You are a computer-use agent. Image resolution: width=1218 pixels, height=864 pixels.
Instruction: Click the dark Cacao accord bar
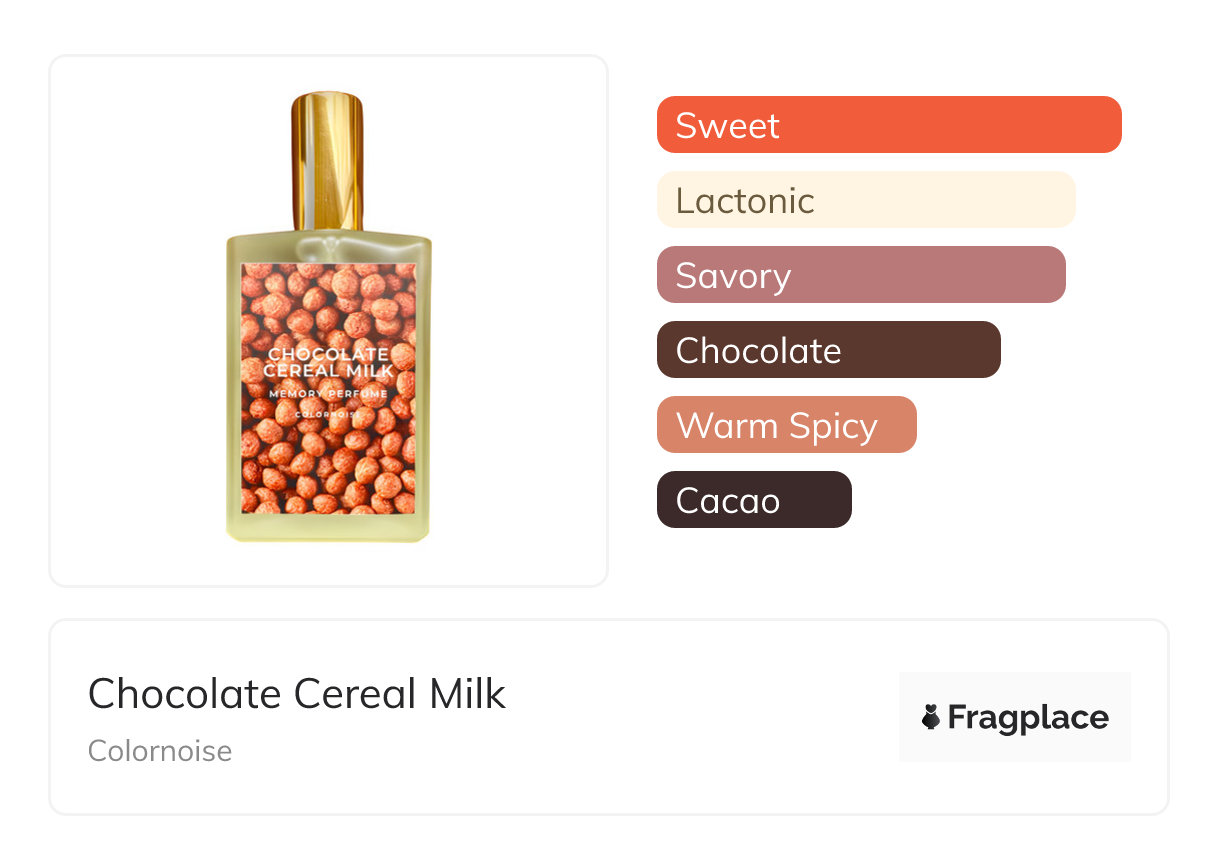tap(753, 500)
